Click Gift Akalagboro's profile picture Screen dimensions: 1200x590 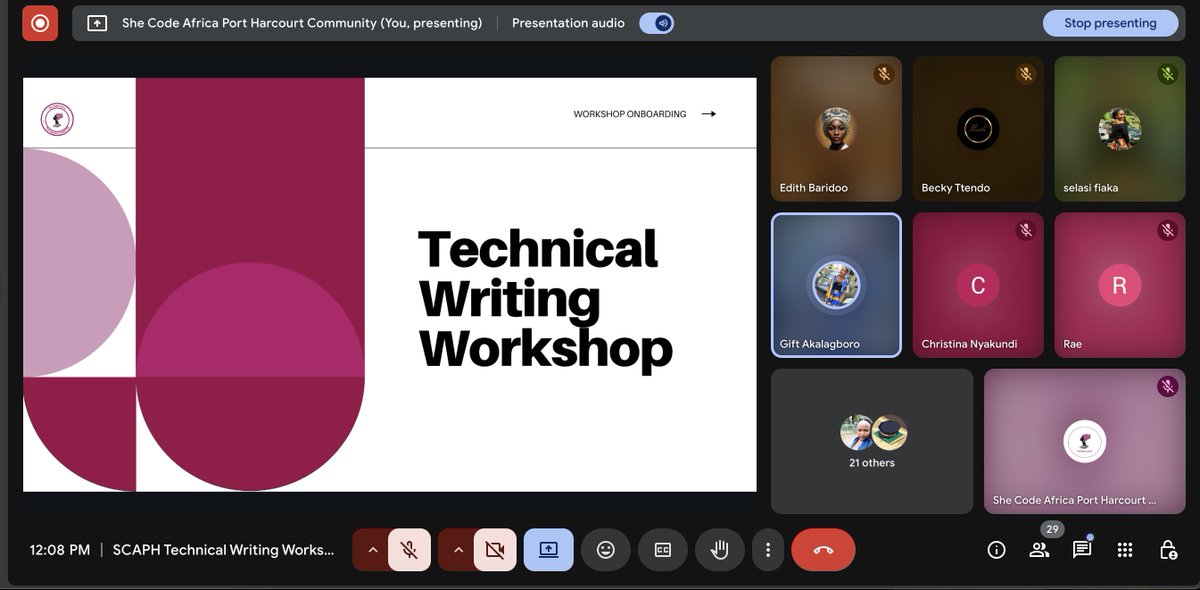coord(836,284)
